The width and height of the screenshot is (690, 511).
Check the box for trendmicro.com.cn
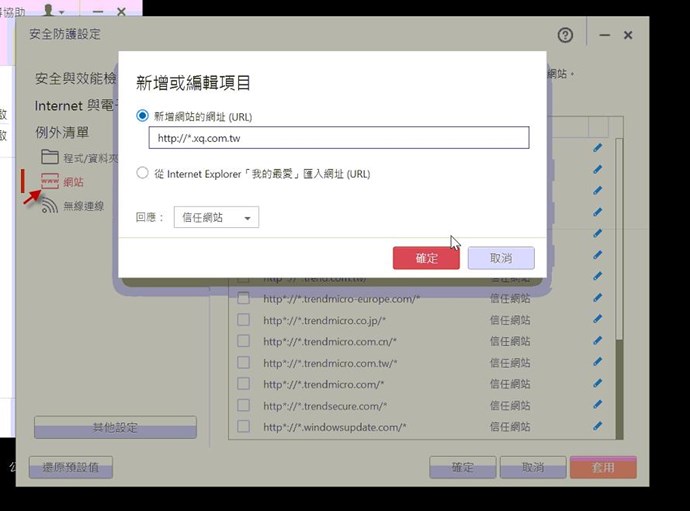click(x=243, y=342)
